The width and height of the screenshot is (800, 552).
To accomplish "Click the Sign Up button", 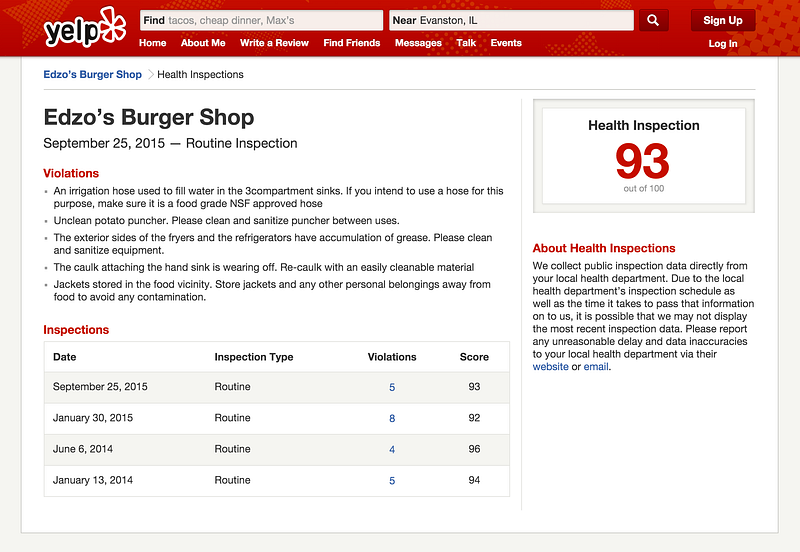I will point(723,20).
